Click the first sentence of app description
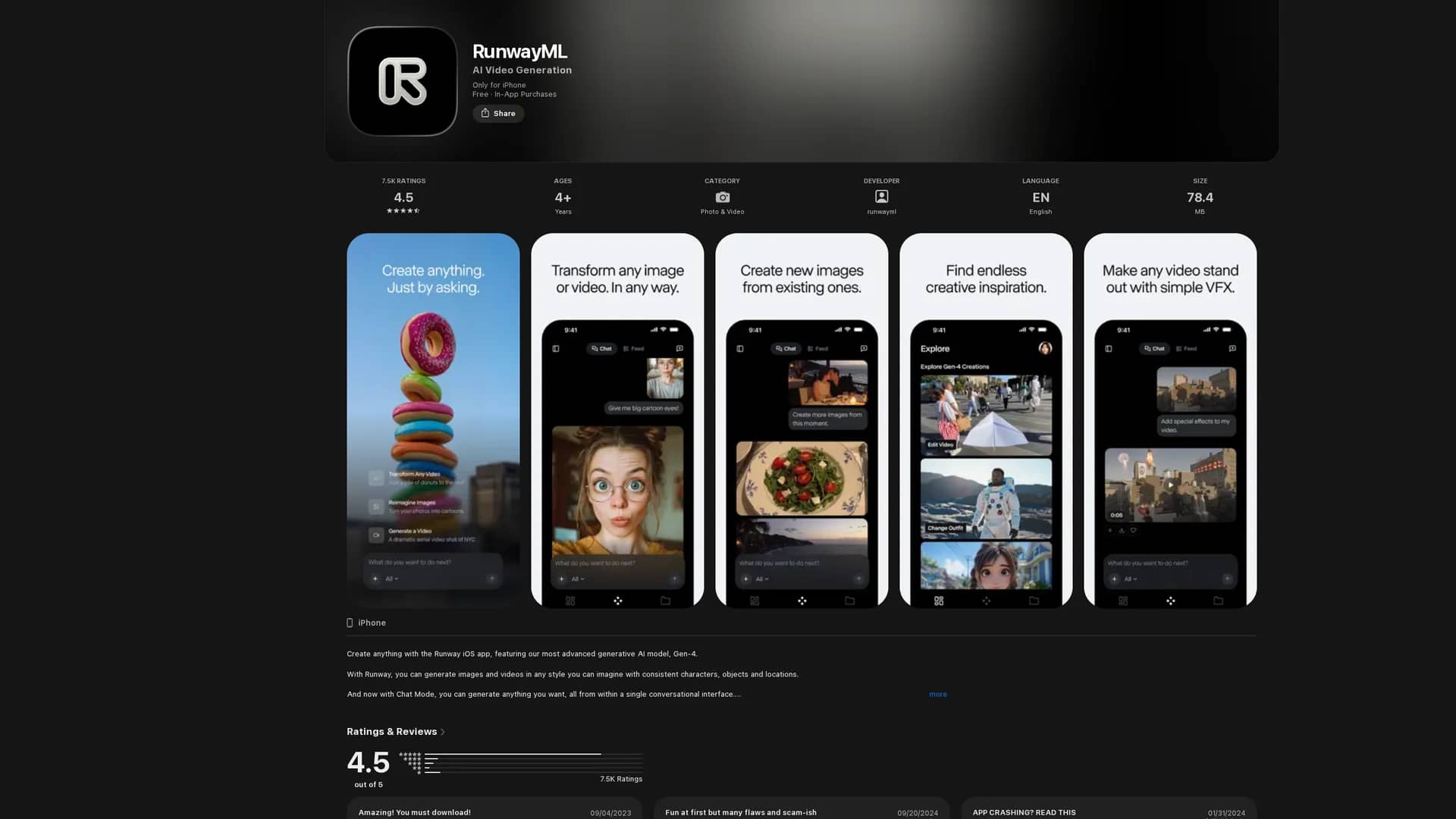This screenshot has width=1456, height=819. 522,654
